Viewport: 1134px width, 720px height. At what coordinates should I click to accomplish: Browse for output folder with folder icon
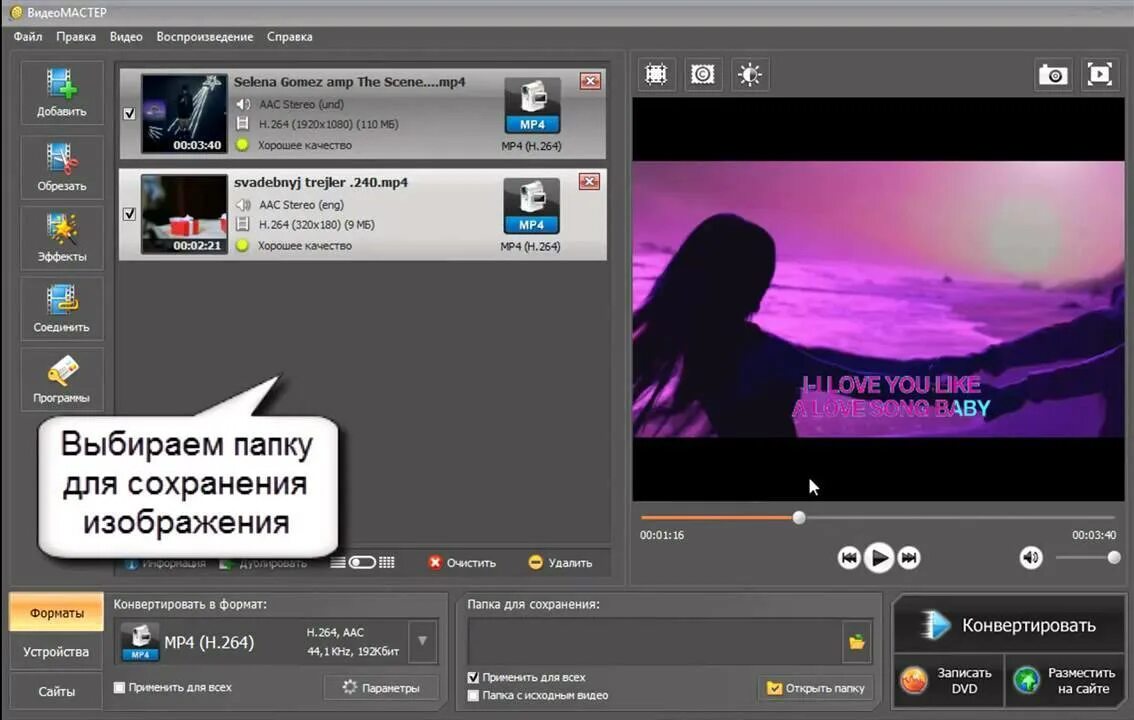click(x=857, y=642)
